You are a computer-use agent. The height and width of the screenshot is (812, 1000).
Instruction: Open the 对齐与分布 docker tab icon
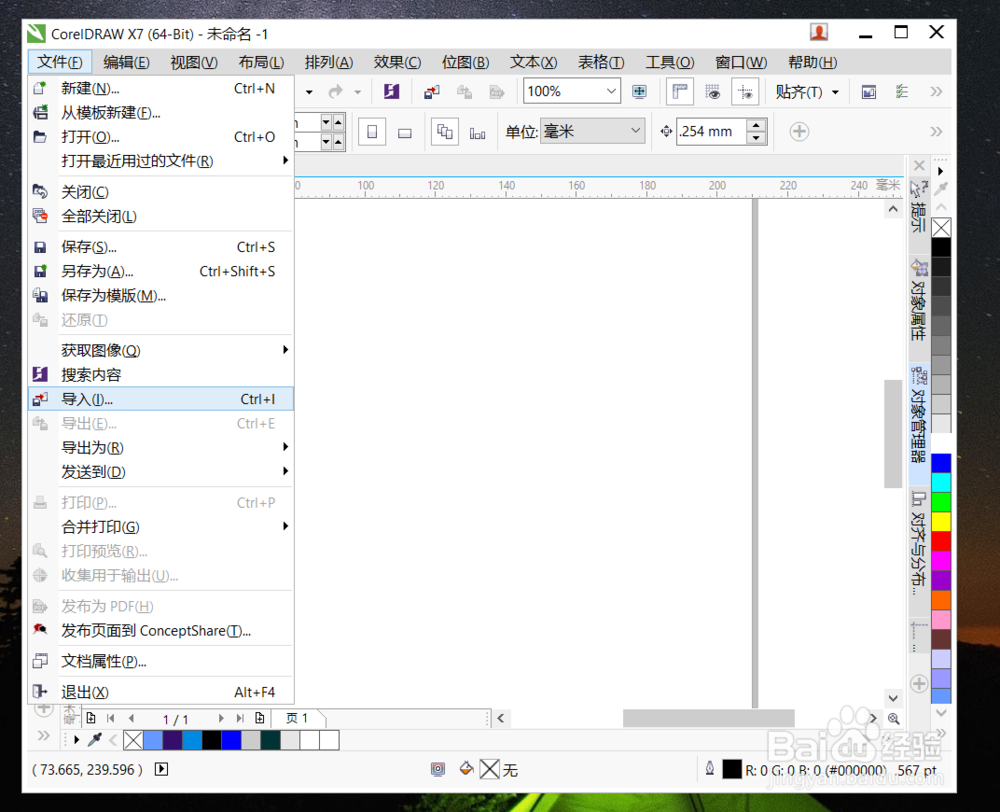coord(920,532)
